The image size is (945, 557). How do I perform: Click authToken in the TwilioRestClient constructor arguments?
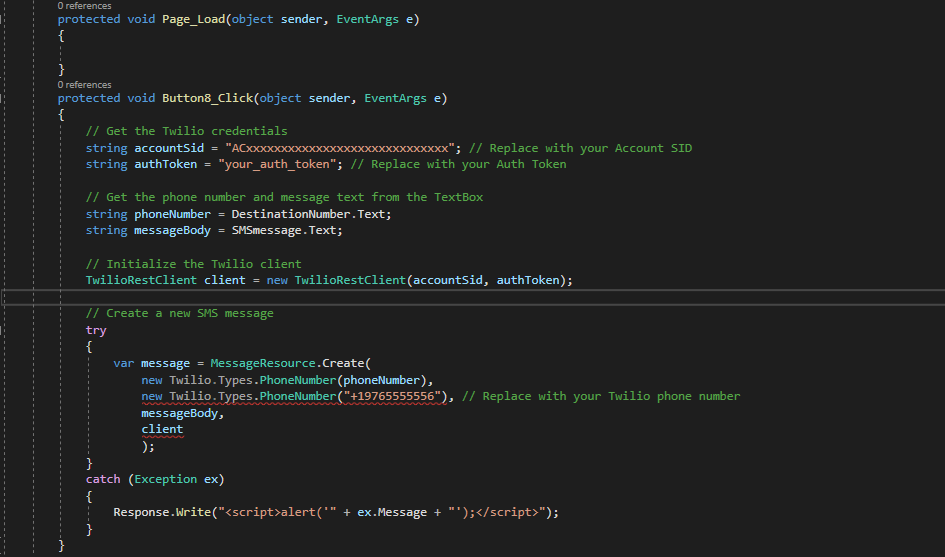[x=528, y=280]
